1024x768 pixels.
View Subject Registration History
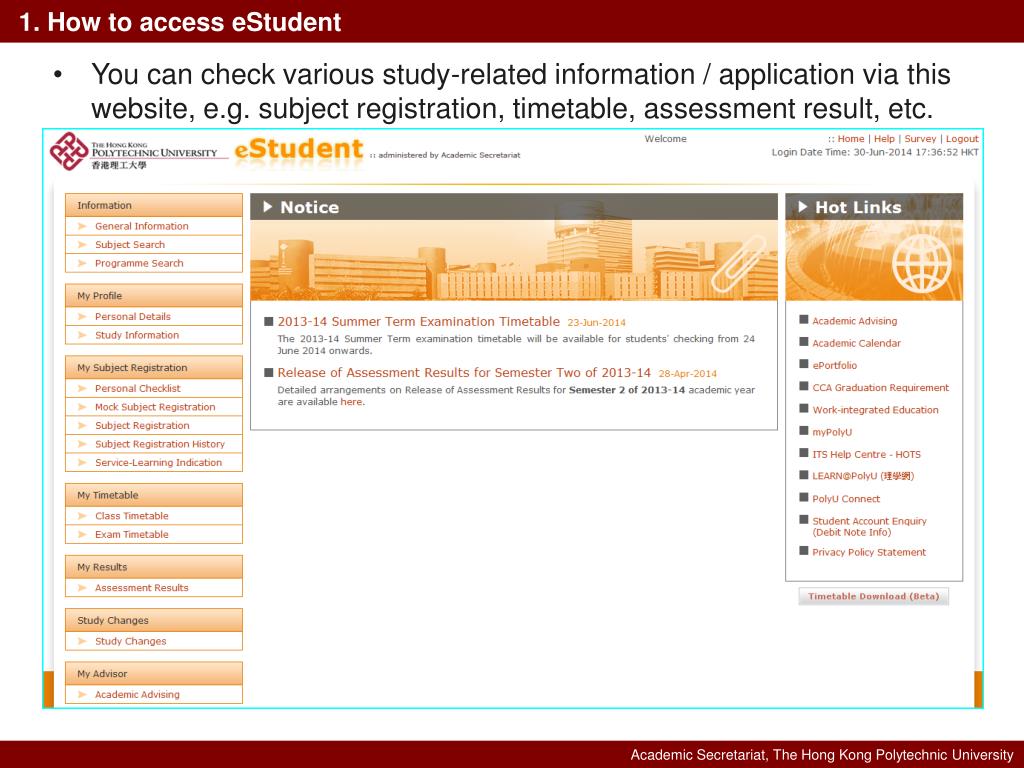click(160, 444)
